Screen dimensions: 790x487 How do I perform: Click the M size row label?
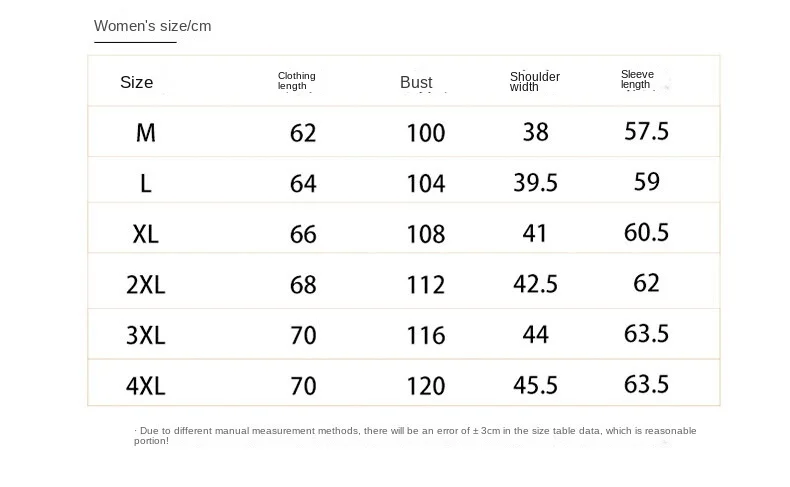point(146,132)
